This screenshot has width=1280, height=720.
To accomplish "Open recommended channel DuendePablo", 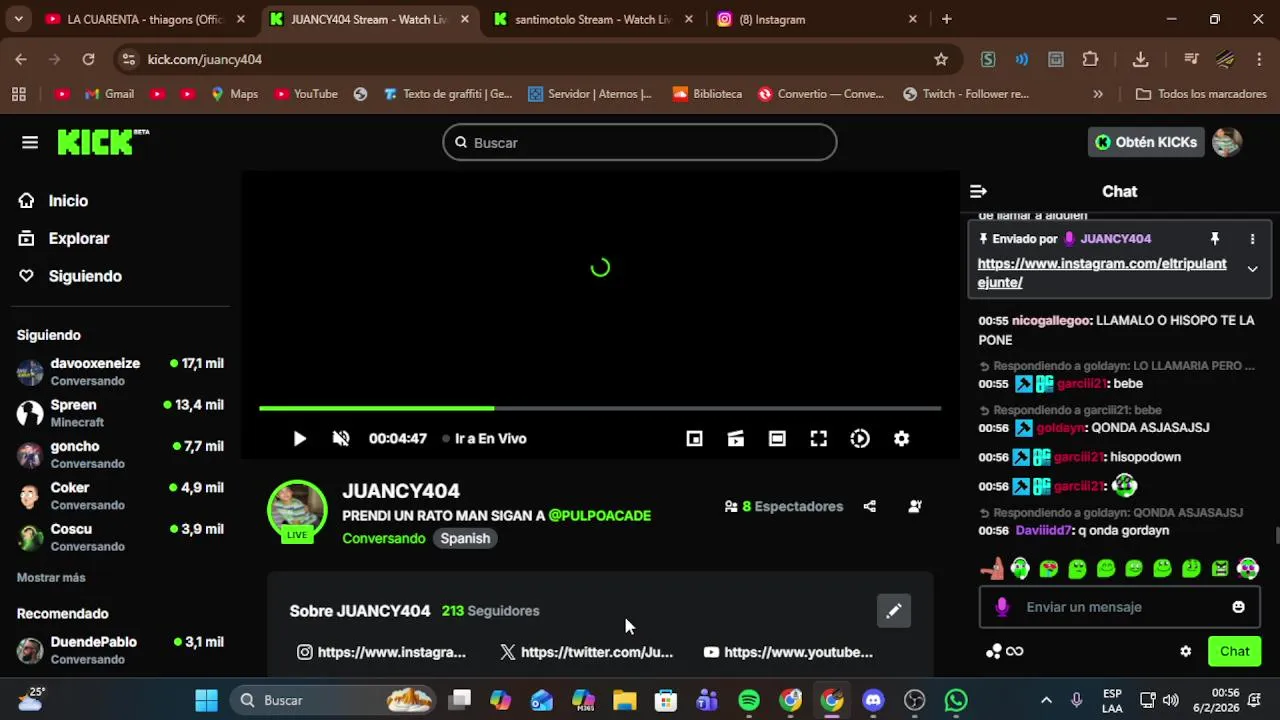I will (x=120, y=650).
